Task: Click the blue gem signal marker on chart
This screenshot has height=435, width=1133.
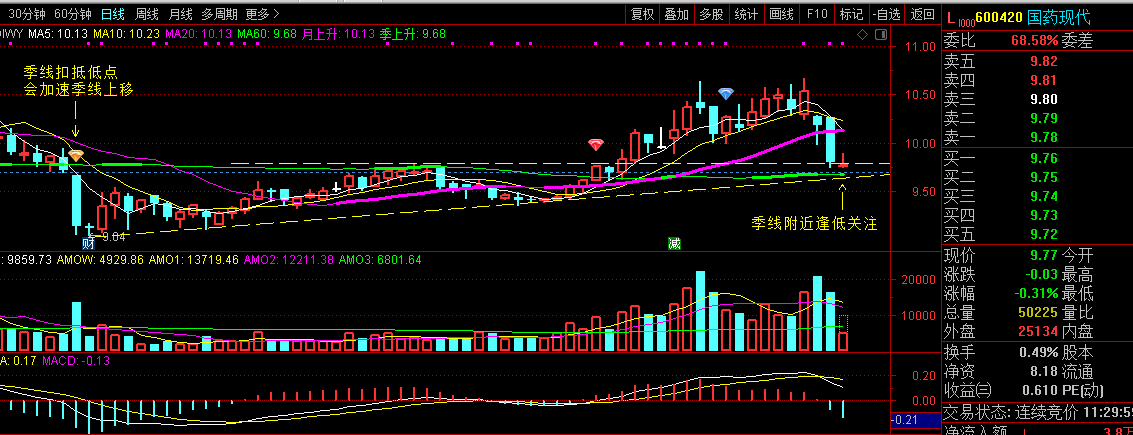Action: (x=726, y=93)
